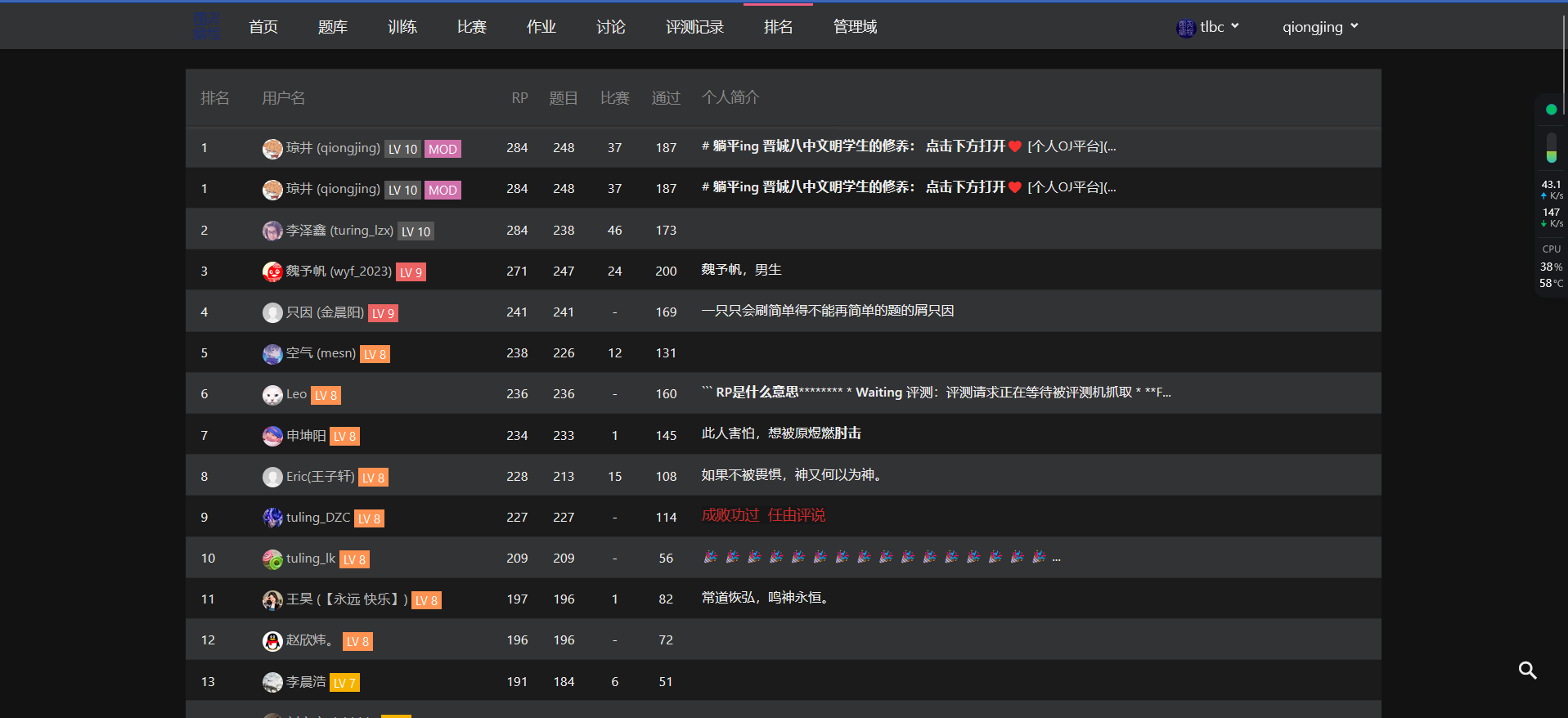Click the green status dot in side widget
Viewport: 1568px width, 718px height.
pyautogui.click(x=1551, y=110)
